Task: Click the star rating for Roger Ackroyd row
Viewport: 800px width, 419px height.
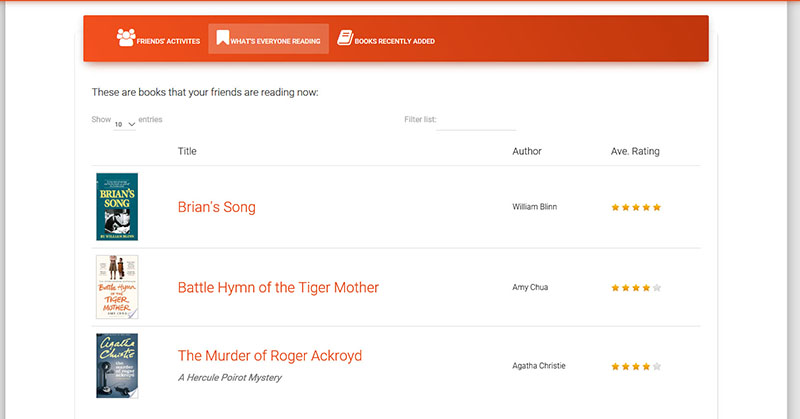Action: (x=636, y=366)
